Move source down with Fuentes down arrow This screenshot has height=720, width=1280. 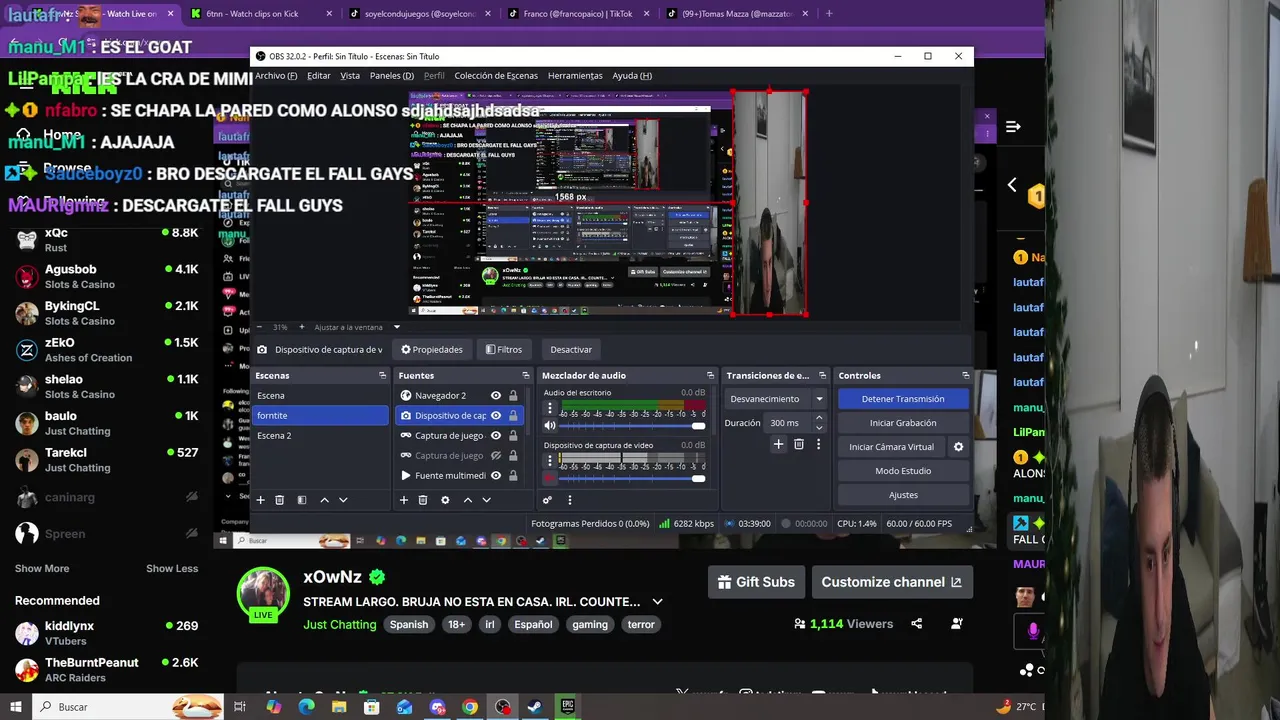click(486, 500)
